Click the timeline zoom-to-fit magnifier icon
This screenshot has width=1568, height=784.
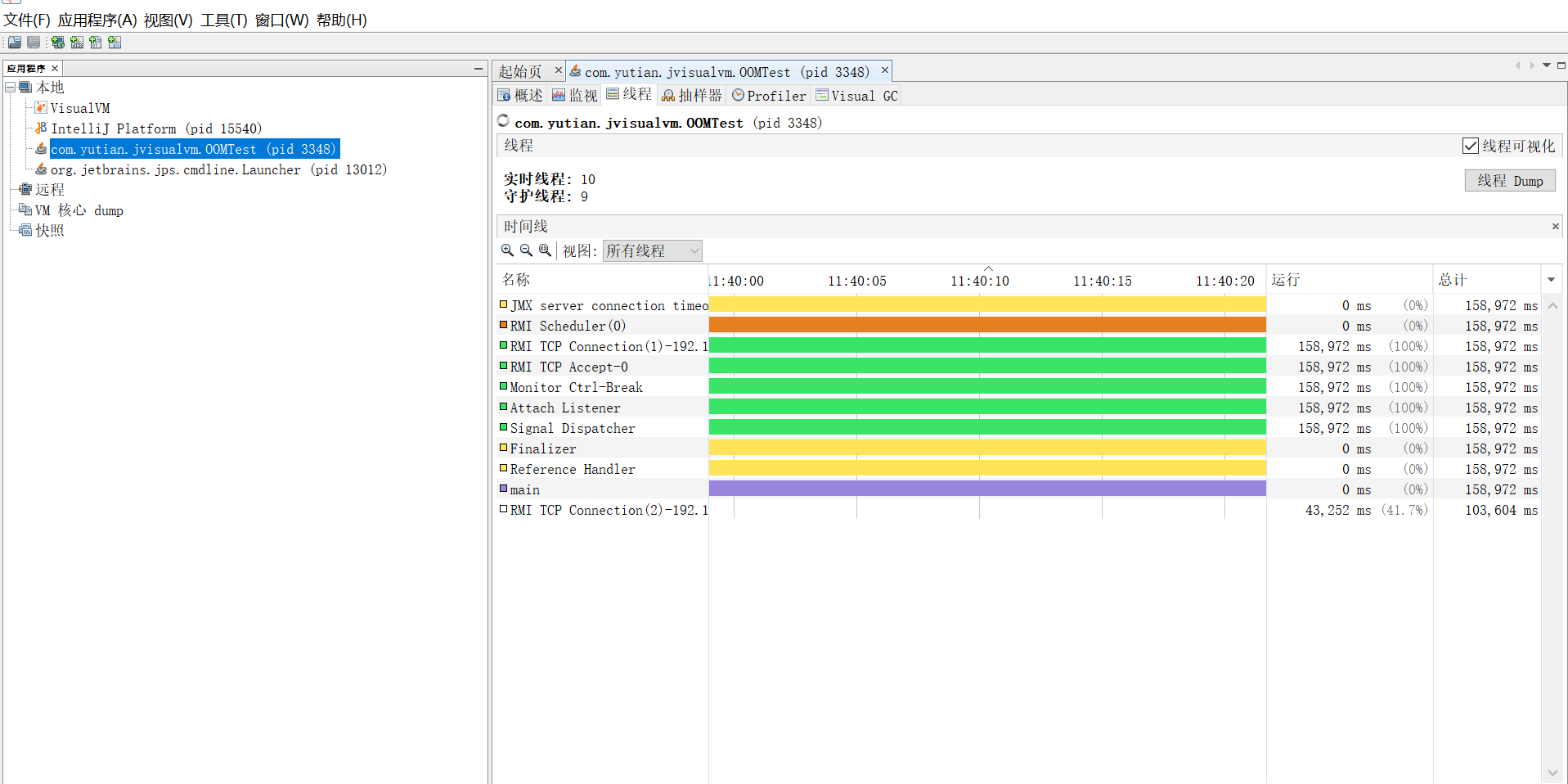click(x=545, y=250)
